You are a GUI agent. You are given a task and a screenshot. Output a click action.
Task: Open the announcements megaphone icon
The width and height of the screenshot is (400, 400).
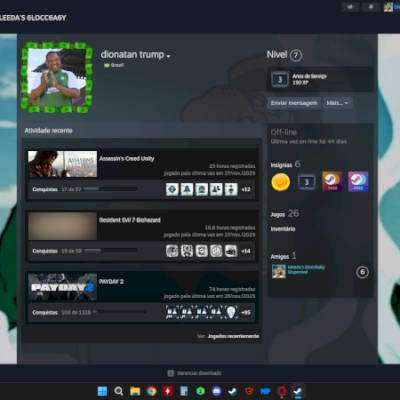pos(350,7)
